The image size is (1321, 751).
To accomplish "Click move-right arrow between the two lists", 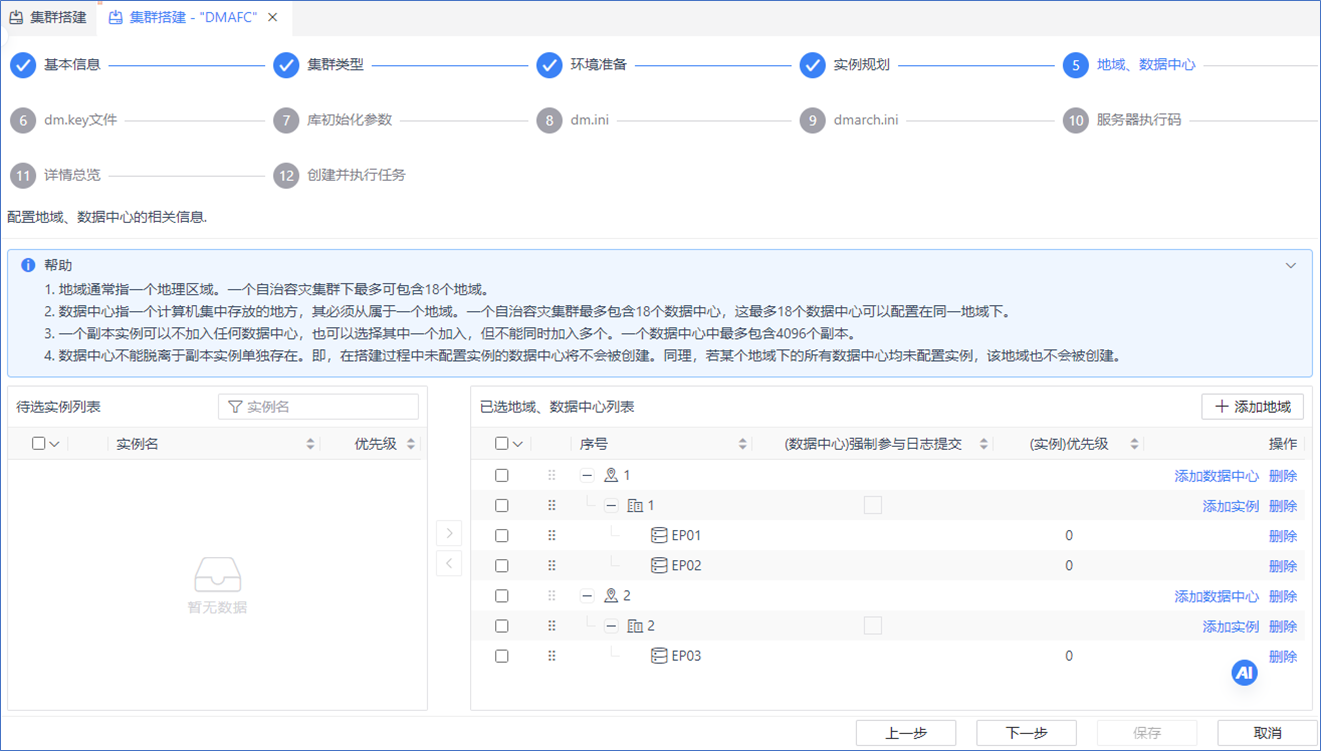I will point(449,533).
